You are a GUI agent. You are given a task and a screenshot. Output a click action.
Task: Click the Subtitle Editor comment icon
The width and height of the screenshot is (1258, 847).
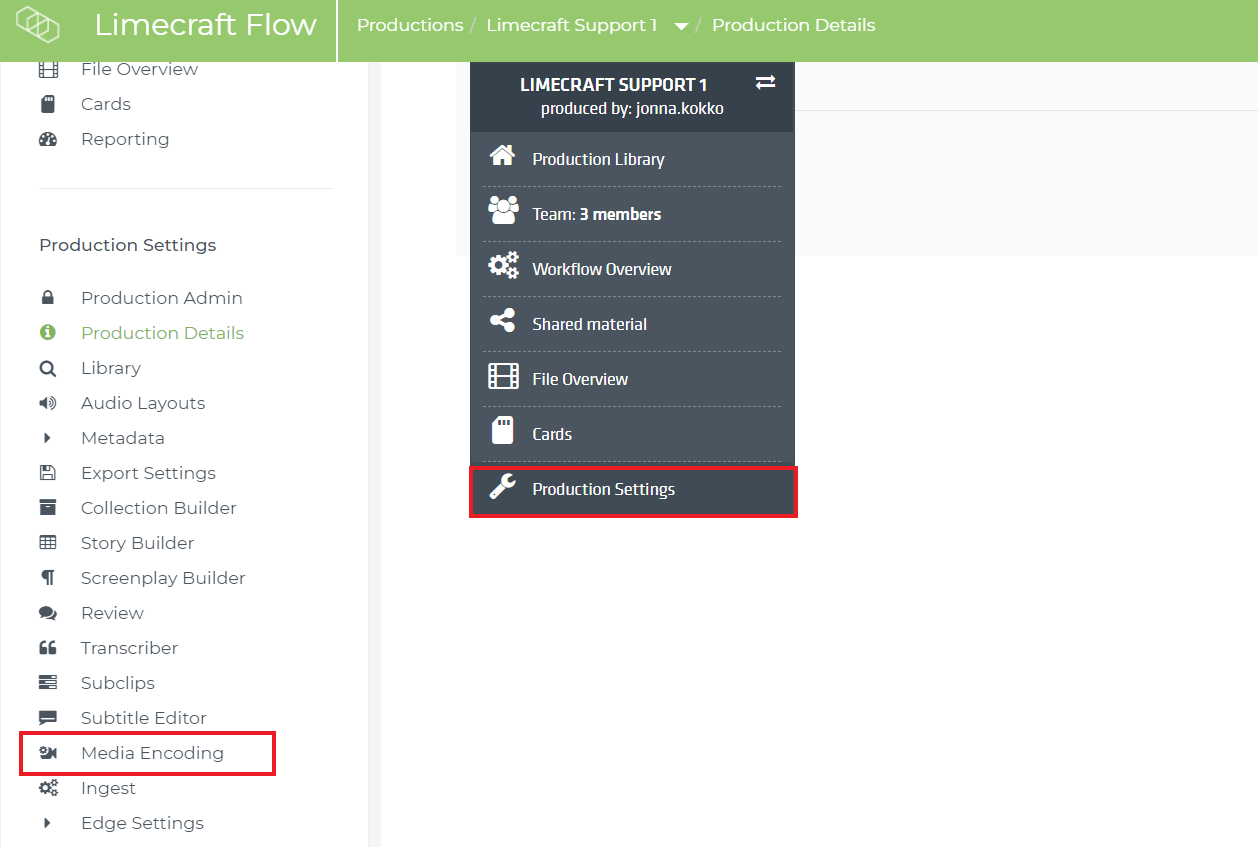tap(48, 718)
